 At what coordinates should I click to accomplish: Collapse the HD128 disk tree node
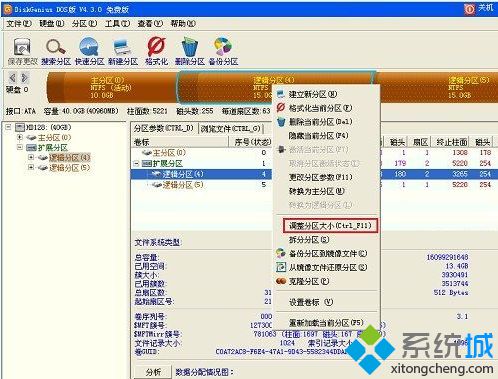[x=8, y=127]
